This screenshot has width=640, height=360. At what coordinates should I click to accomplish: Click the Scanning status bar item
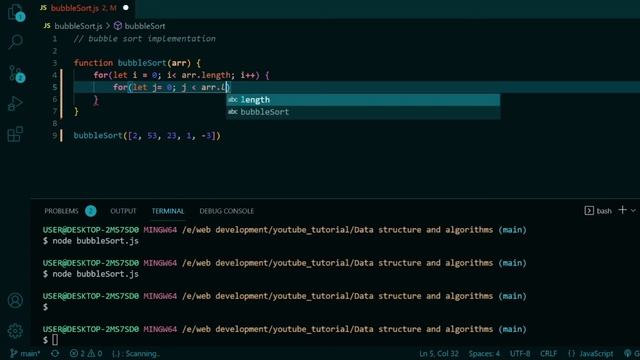(x=136, y=353)
